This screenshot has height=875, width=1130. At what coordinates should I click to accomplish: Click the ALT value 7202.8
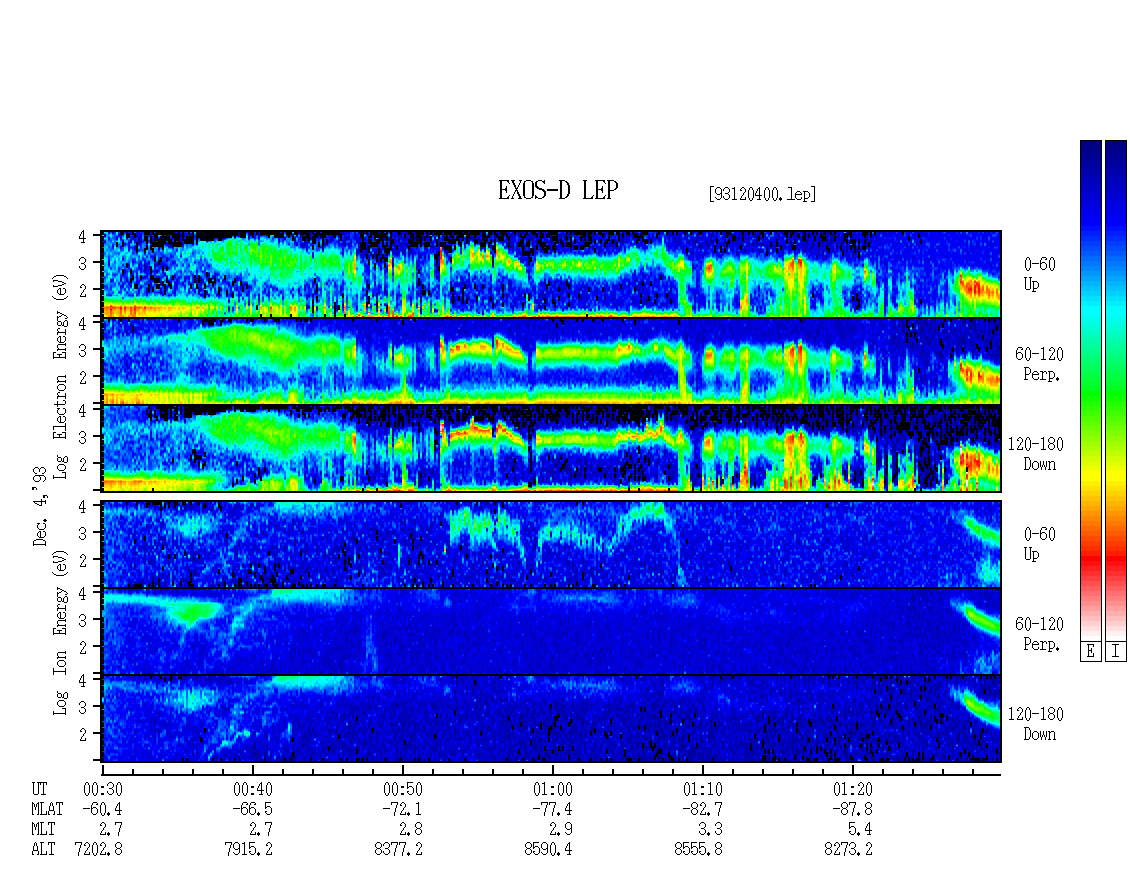point(99,850)
